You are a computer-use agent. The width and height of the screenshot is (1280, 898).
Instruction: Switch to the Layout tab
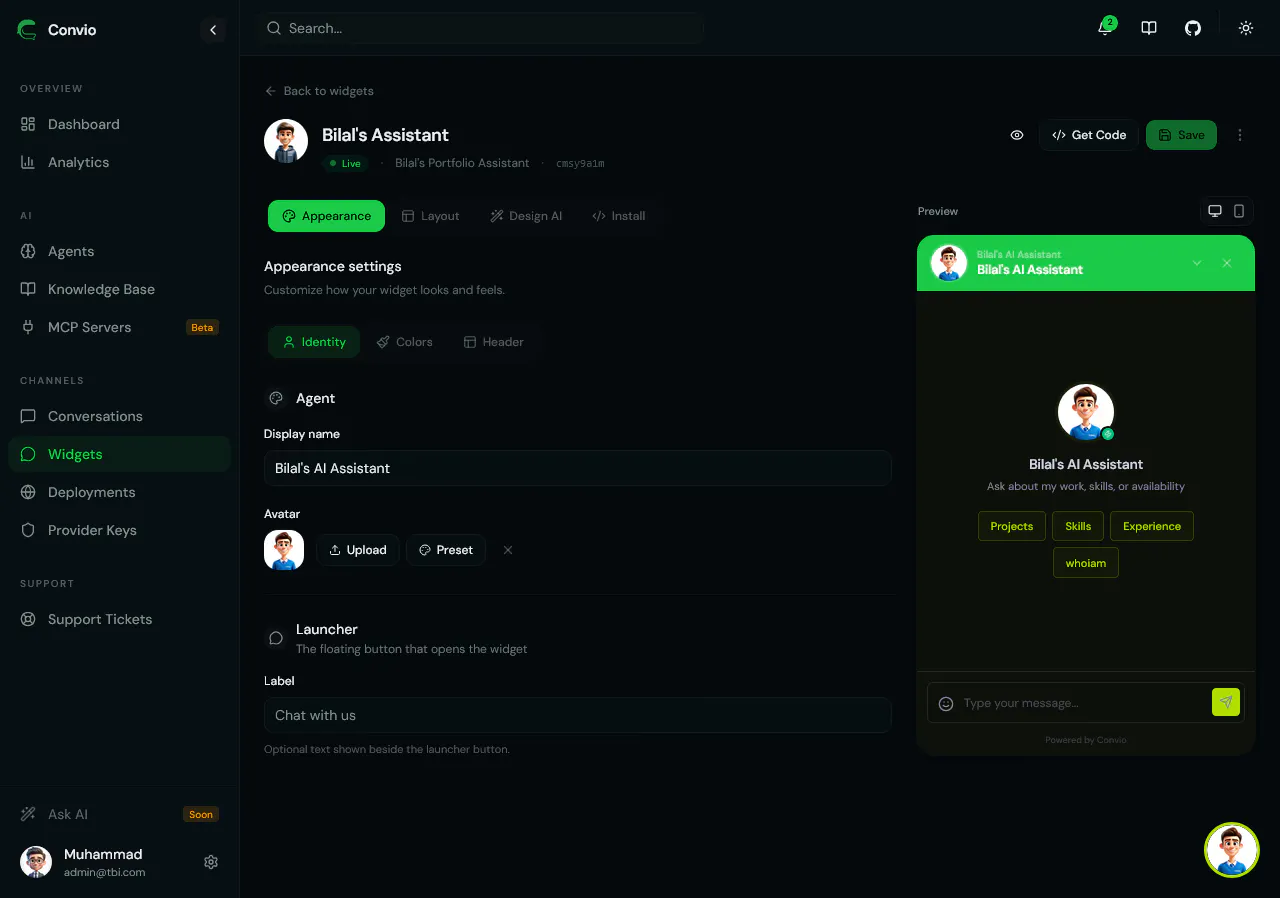tap(430, 216)
